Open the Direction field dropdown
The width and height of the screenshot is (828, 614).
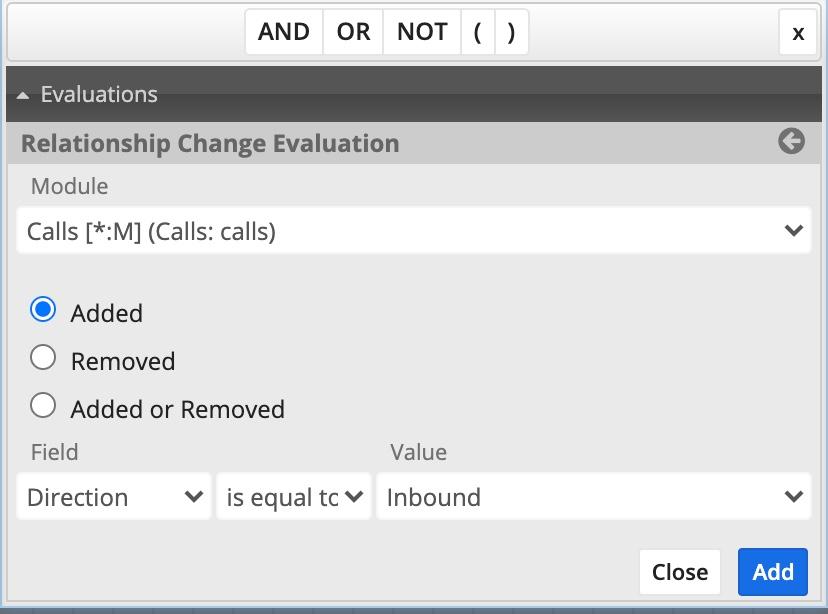[114, 497]
